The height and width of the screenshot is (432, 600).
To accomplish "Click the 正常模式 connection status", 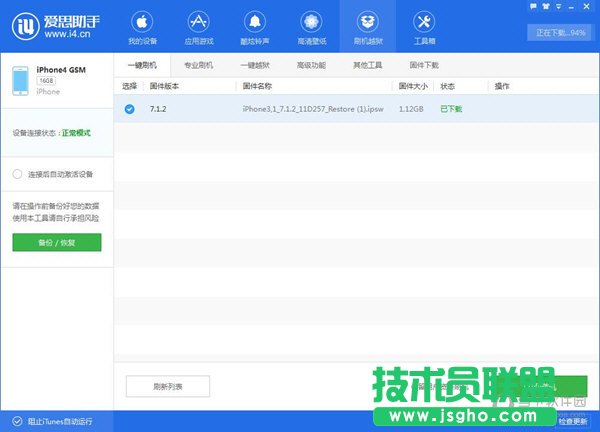I will 76,133.
